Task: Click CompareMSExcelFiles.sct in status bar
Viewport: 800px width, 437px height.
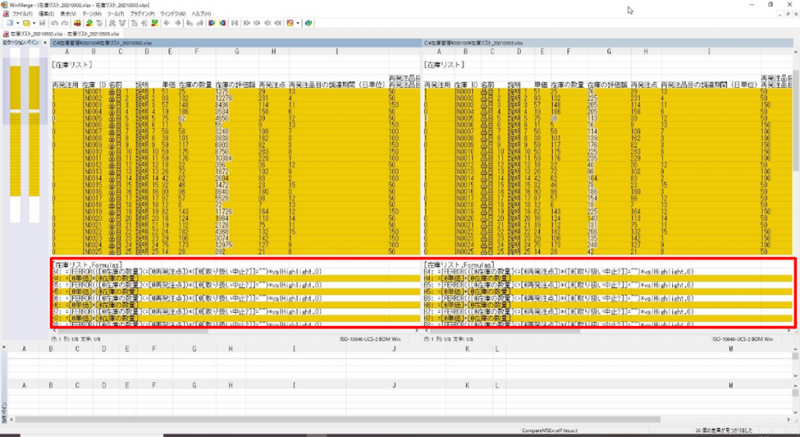Action: 550,431
